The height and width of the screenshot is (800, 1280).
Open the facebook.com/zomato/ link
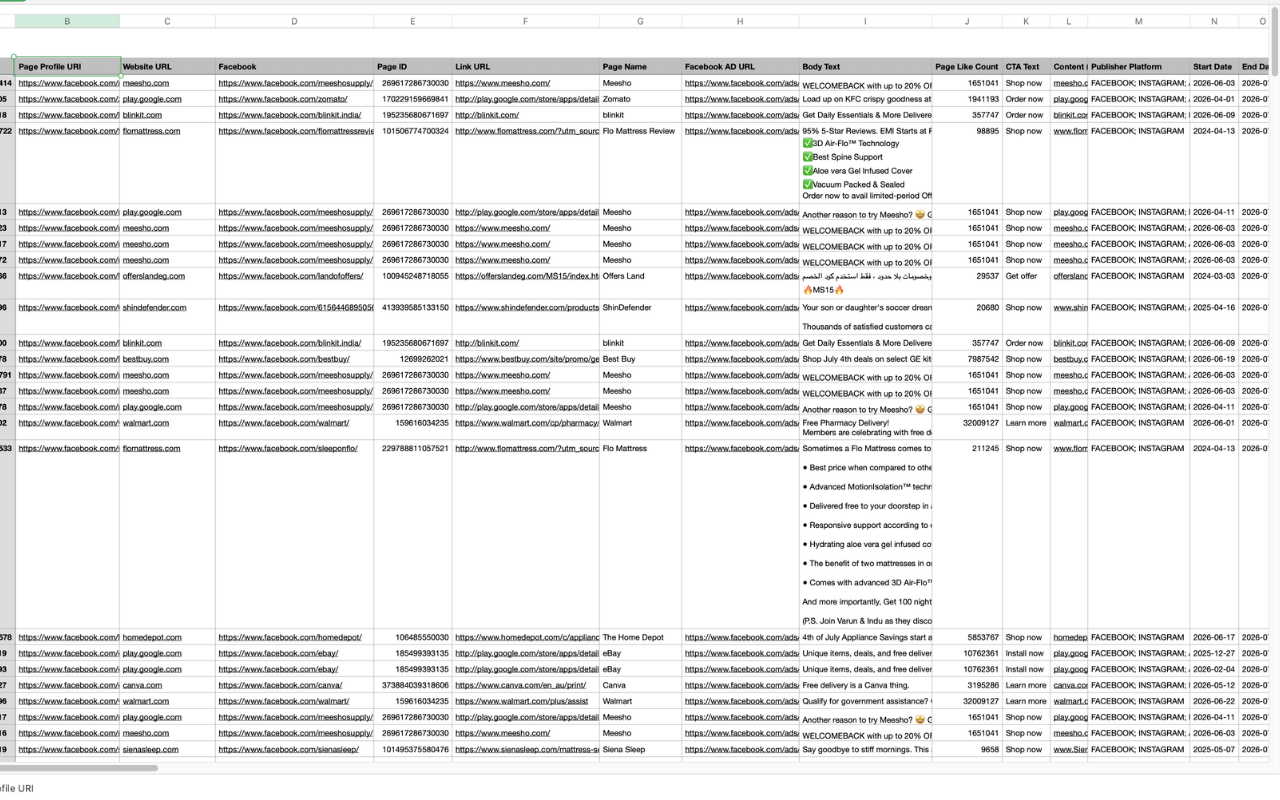(x=283, y=100)
